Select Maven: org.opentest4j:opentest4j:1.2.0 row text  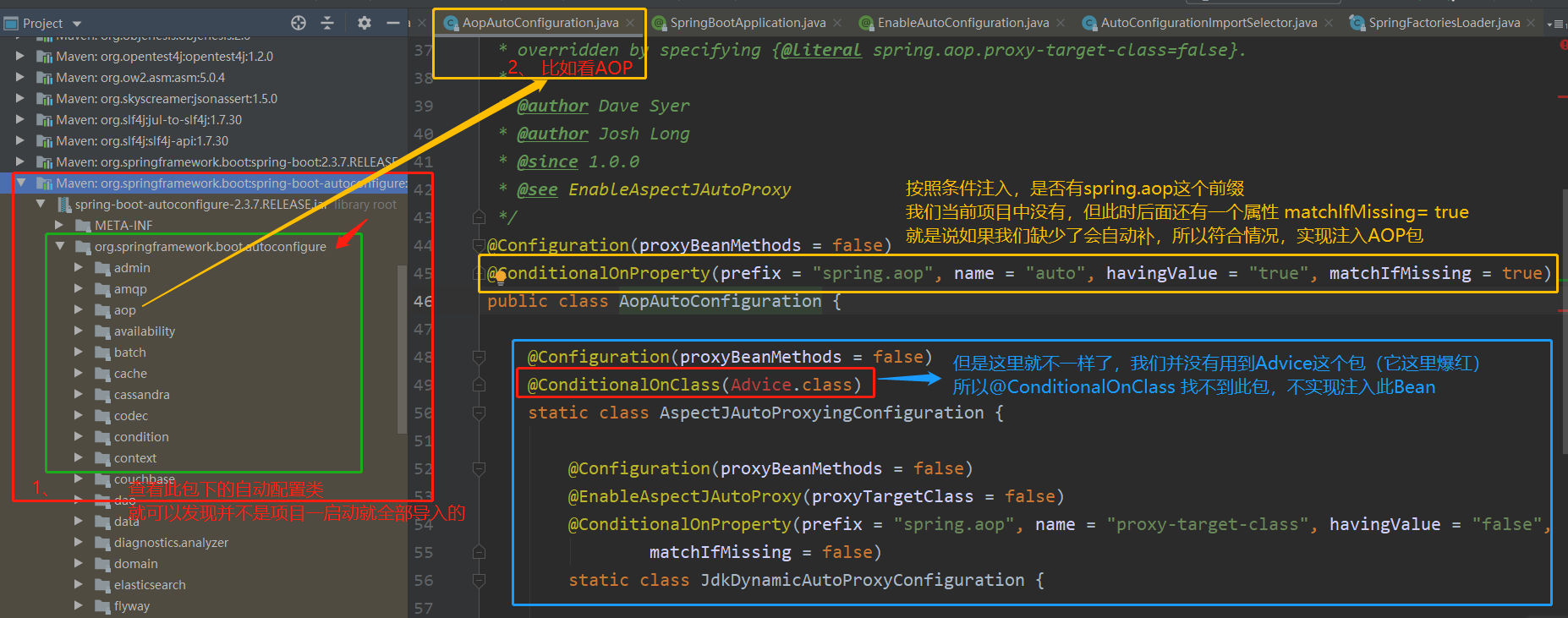[x=165, y=56]
